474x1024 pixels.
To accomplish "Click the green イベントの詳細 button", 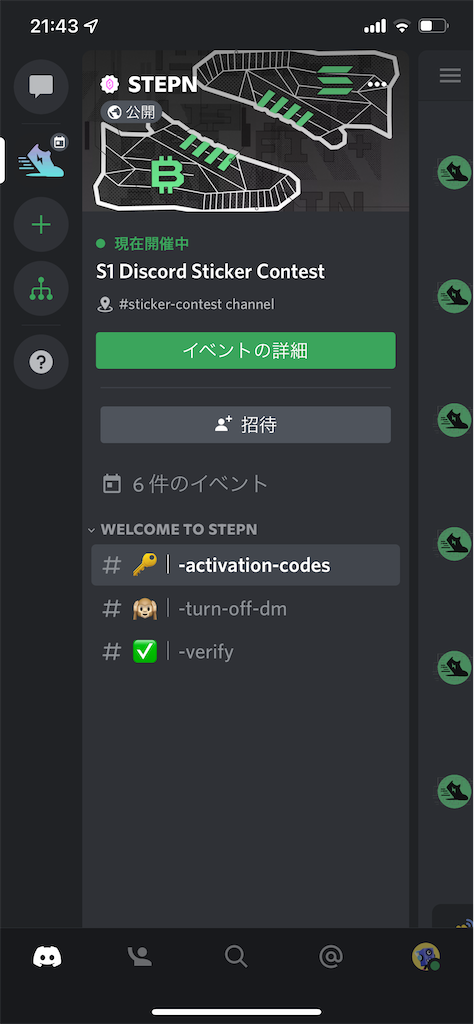I will pyautogui.click(x=245, y=351).
